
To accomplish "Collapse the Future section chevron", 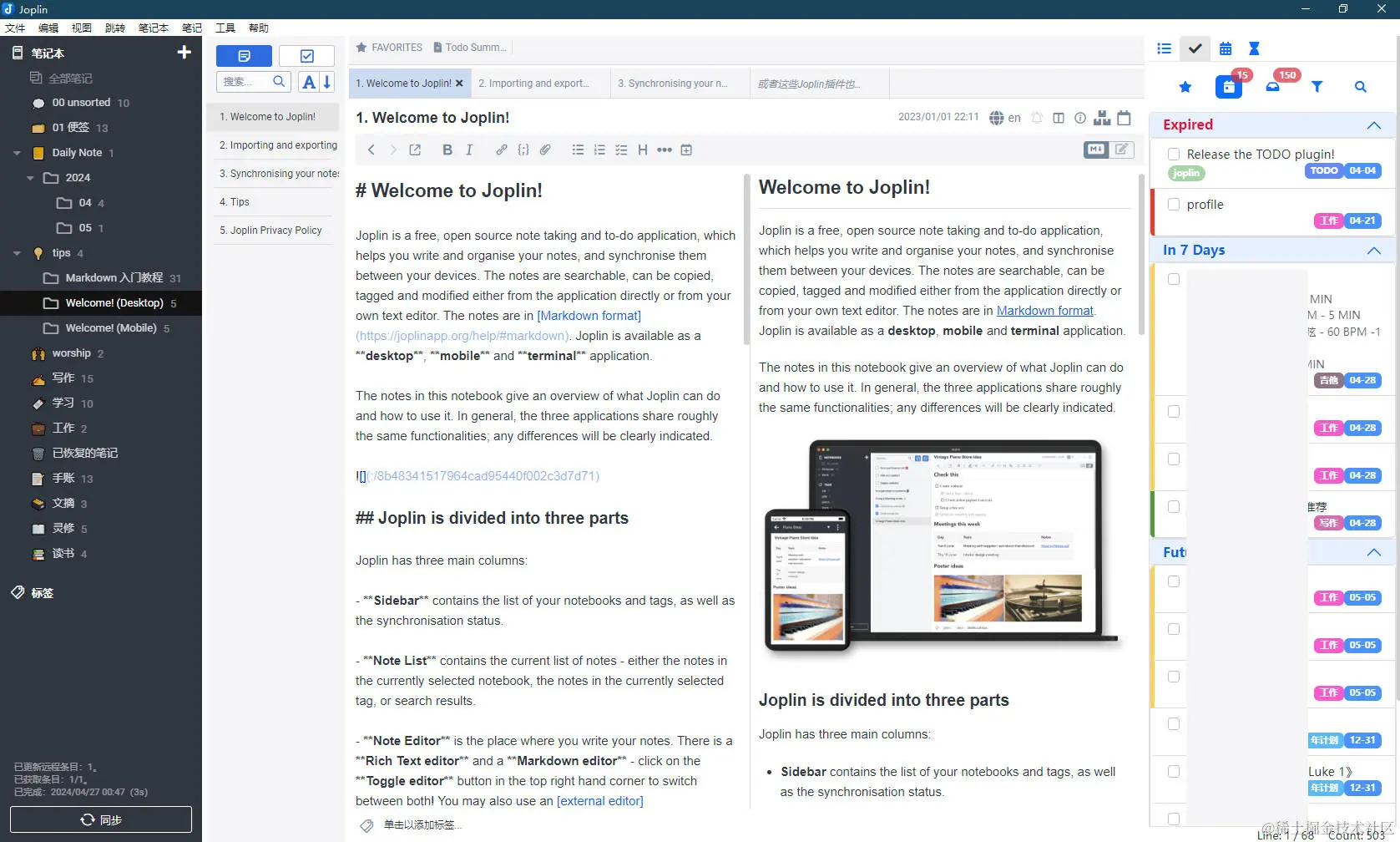I will click(x=1374, y=552).
